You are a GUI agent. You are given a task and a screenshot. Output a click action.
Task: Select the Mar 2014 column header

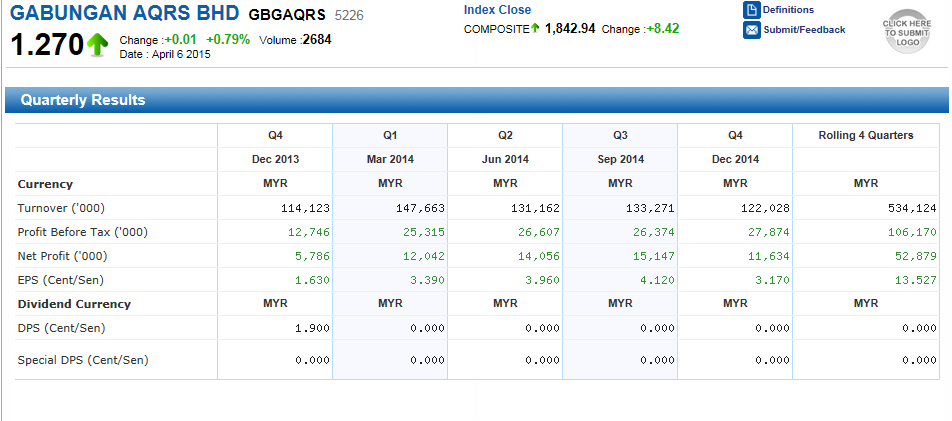pyautogui.click(x=390, y=160)
